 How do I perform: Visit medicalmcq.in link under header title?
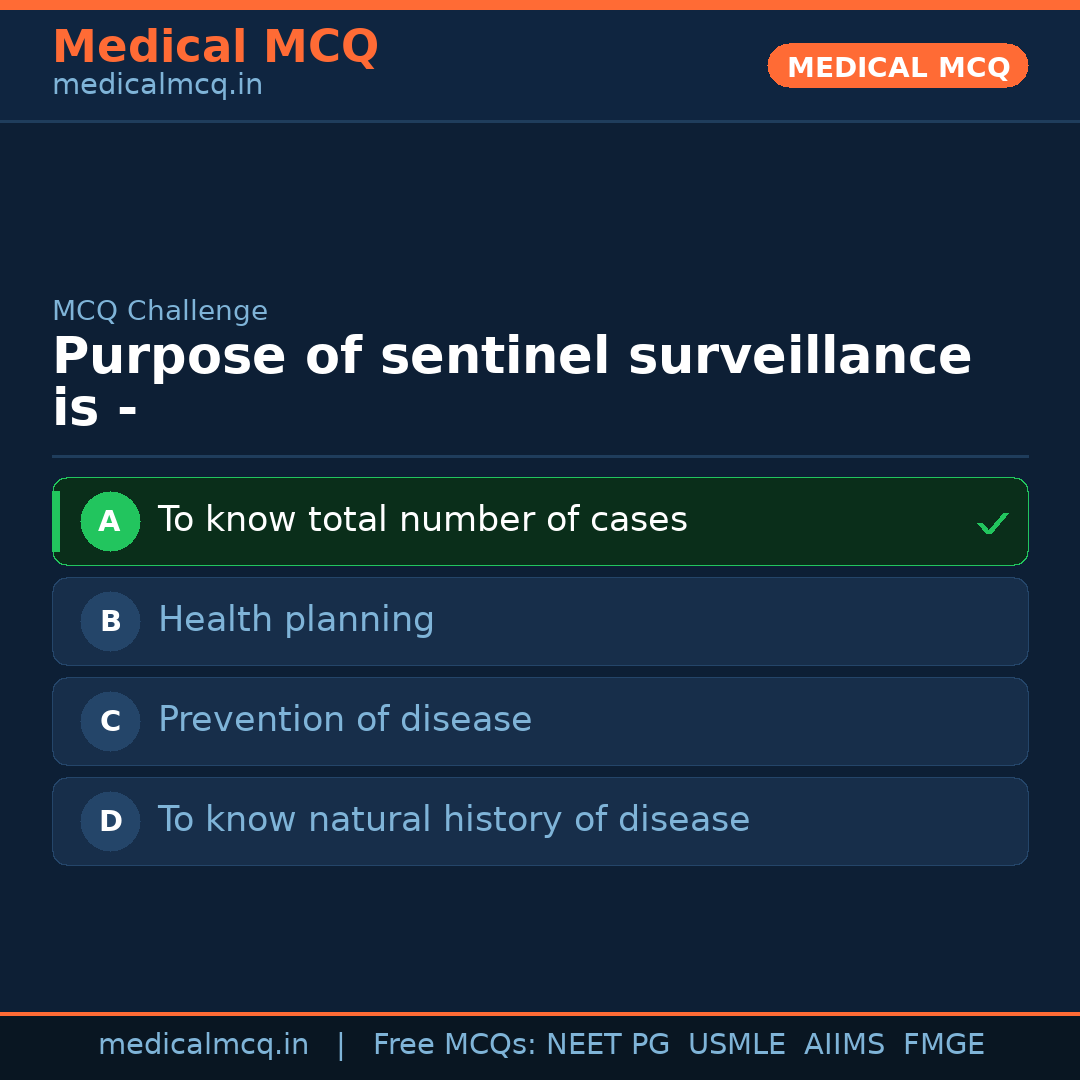click(x=157, y=86)
